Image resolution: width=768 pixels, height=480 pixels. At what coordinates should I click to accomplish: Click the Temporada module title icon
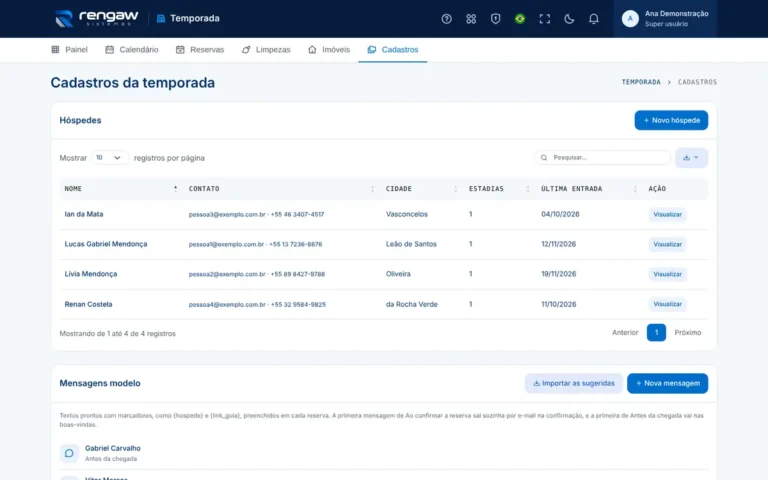click(161, 19)
